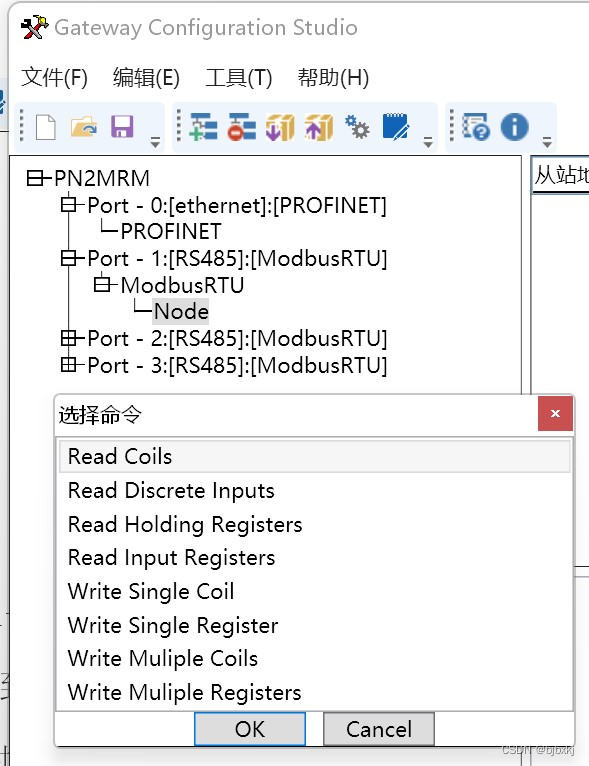Click the New file toolbar icon
The image size is (589, 766).
click(x=45, y=128)
